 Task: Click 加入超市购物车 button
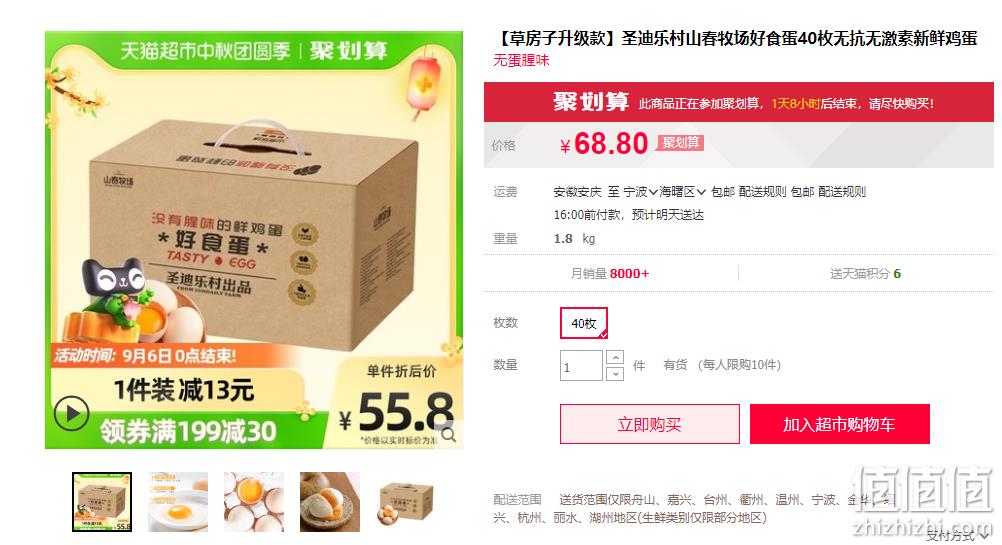(839, 424)
